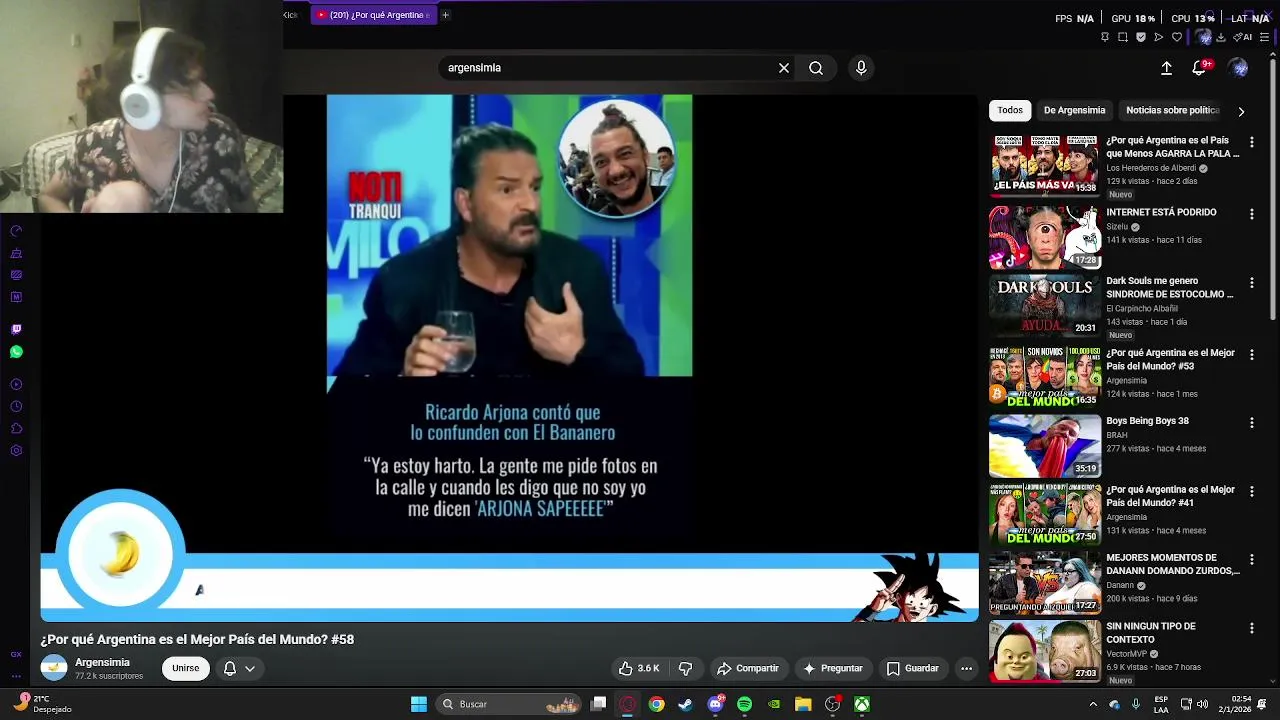Select the De Argensimia filter chip
Viewport: 1280px width, 720px height.
click(1074, 110)
